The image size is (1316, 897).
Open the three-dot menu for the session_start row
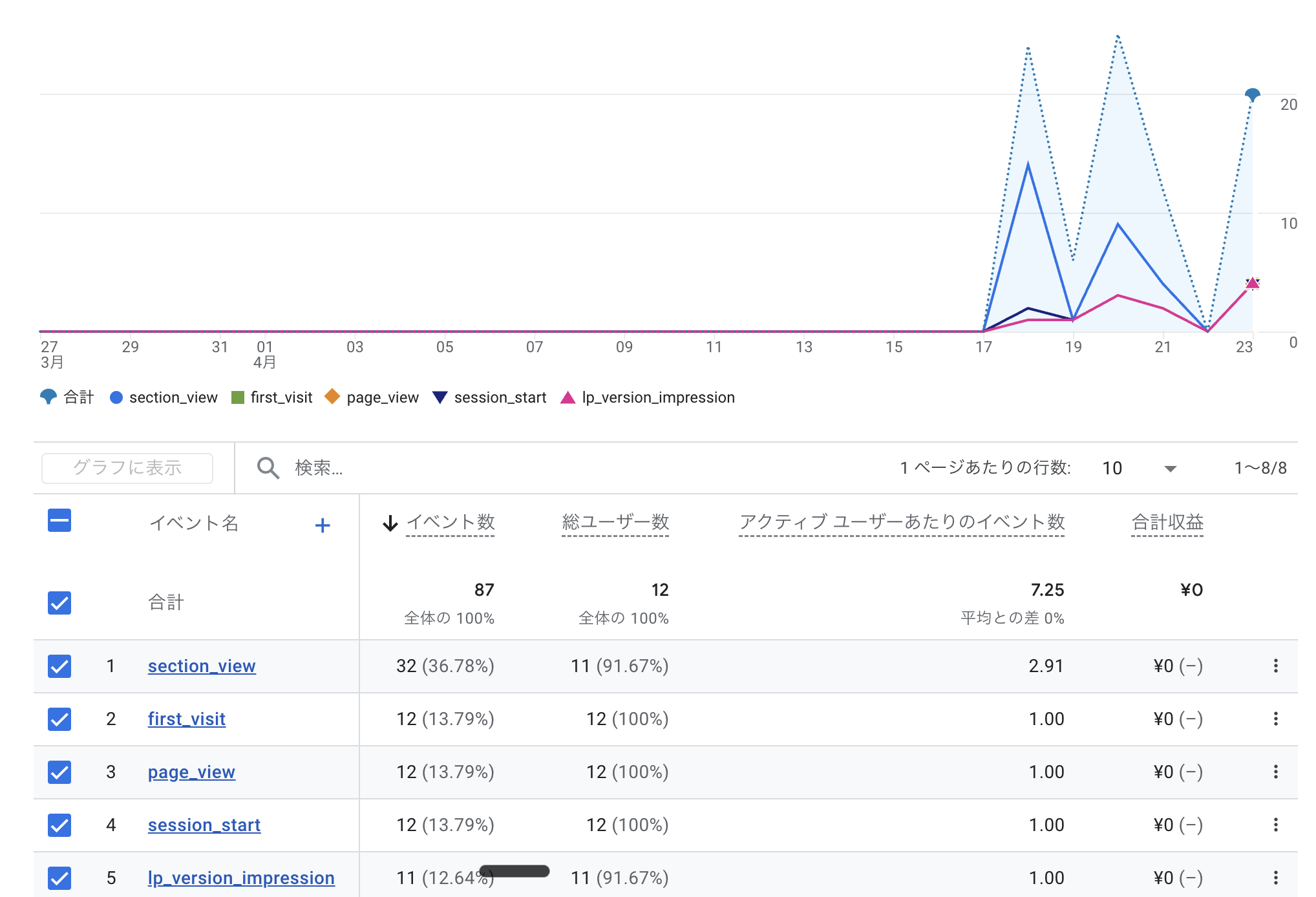click(x=1275, y=825)
